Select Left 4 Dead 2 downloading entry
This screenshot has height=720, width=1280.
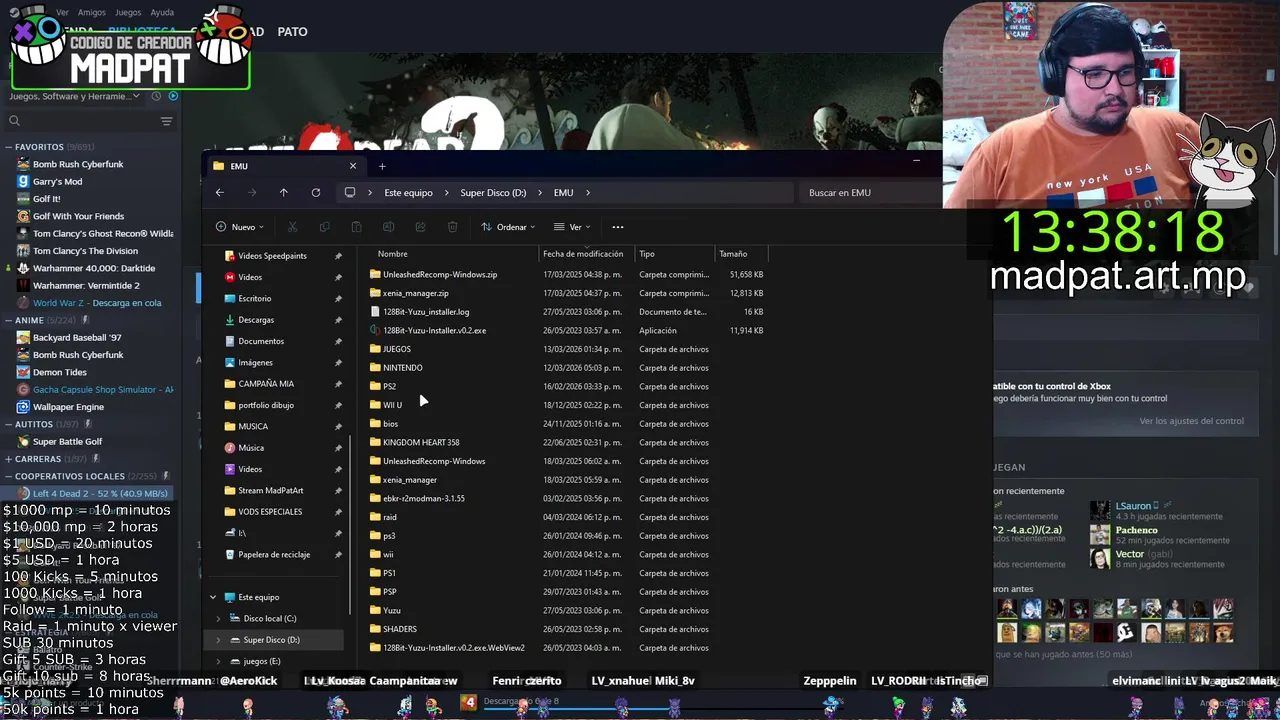(100, 493)
